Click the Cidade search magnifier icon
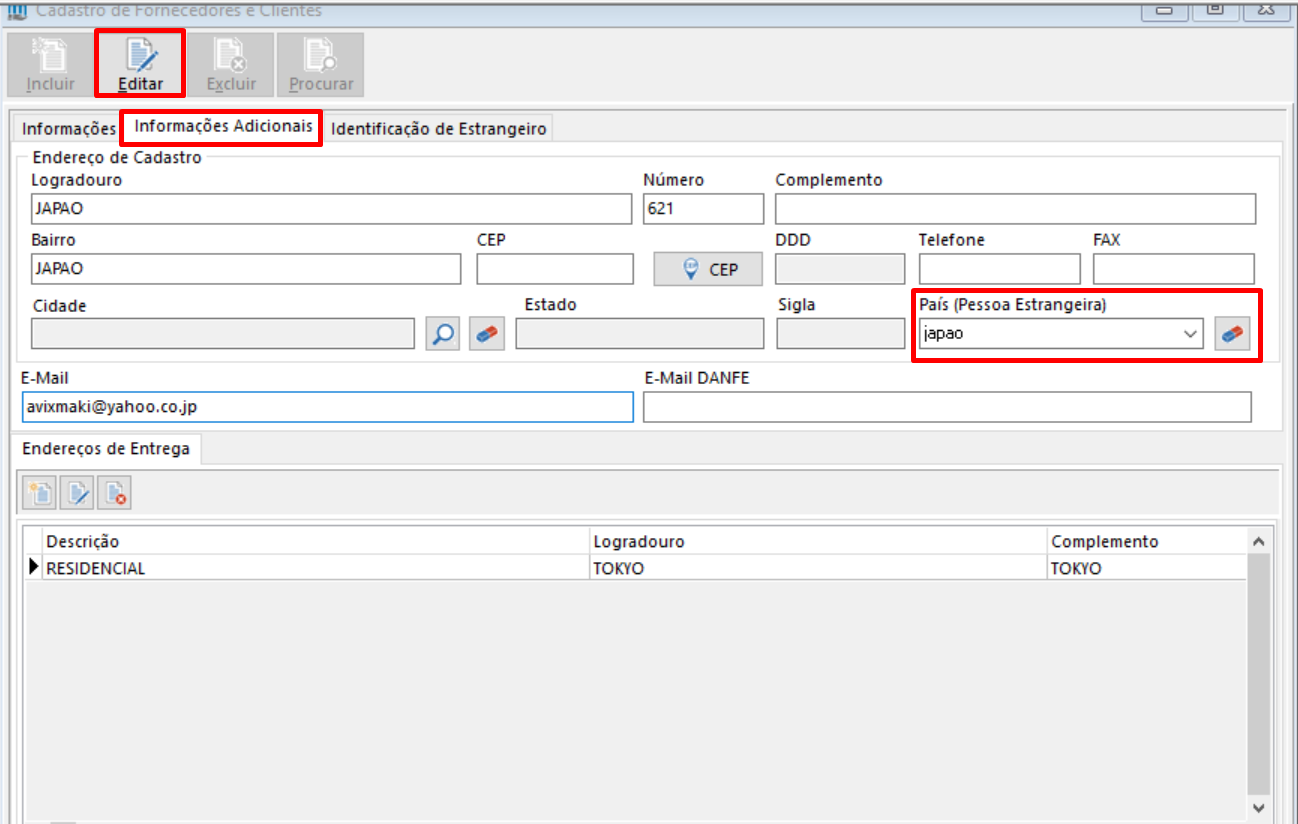 point(442,333)
